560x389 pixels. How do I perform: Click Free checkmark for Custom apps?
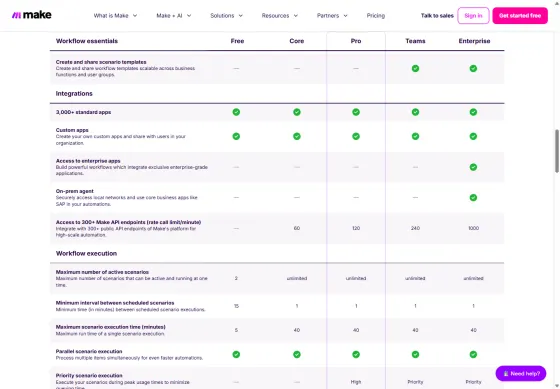click(236, 136)
